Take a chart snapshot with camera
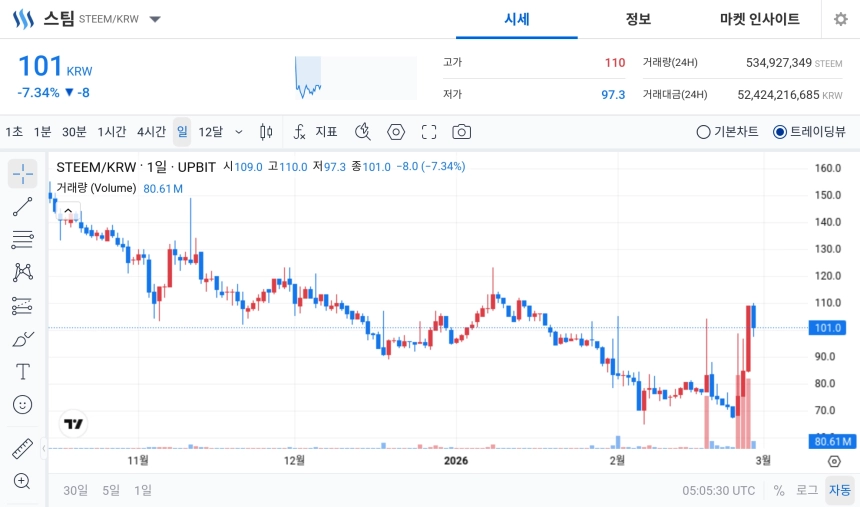 [461, 132]
